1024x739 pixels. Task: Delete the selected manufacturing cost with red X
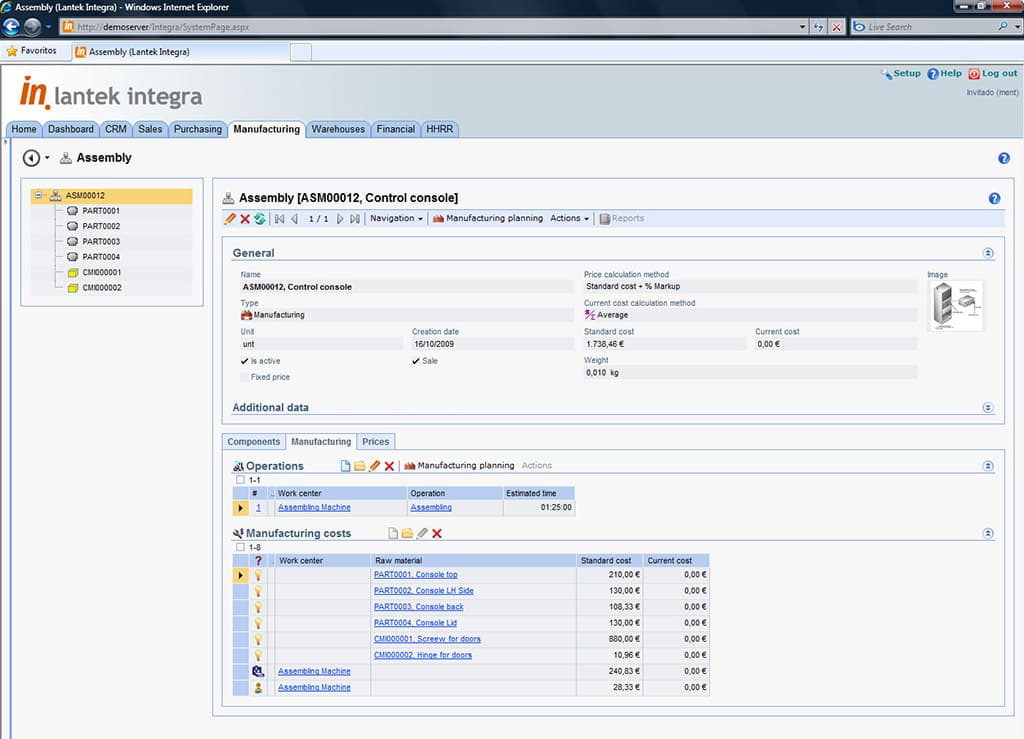click(x=437, y=534)
